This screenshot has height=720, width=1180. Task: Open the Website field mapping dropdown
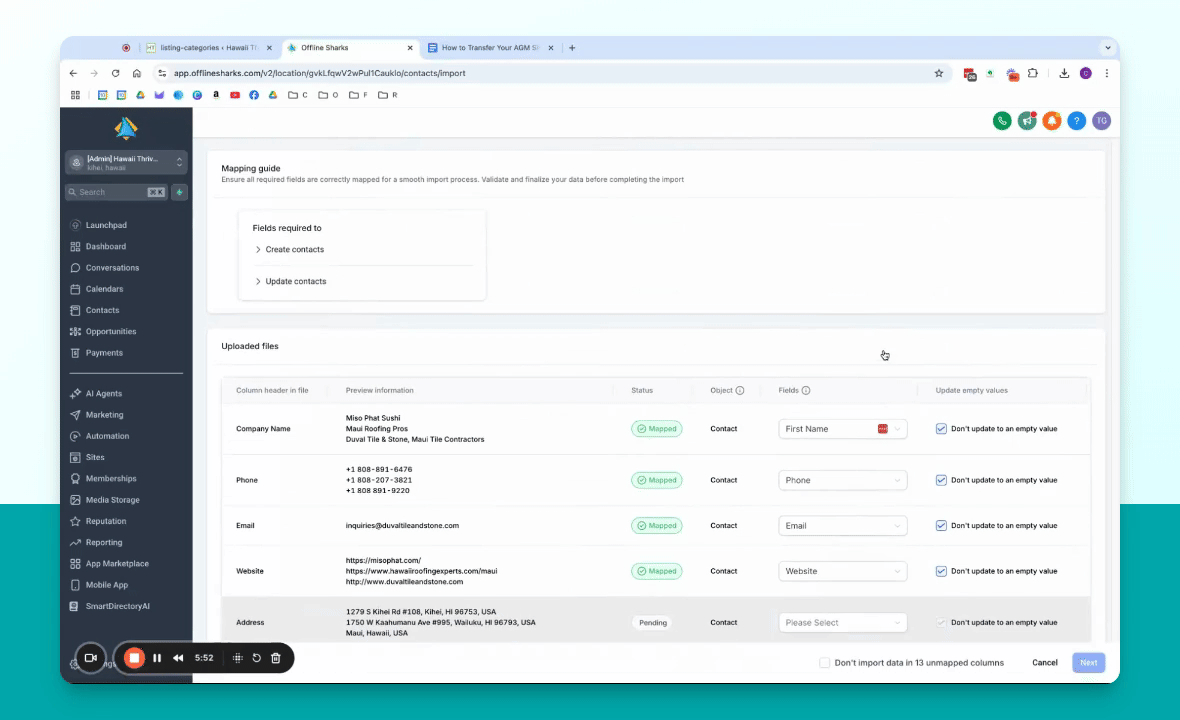(x=842, y=571)
